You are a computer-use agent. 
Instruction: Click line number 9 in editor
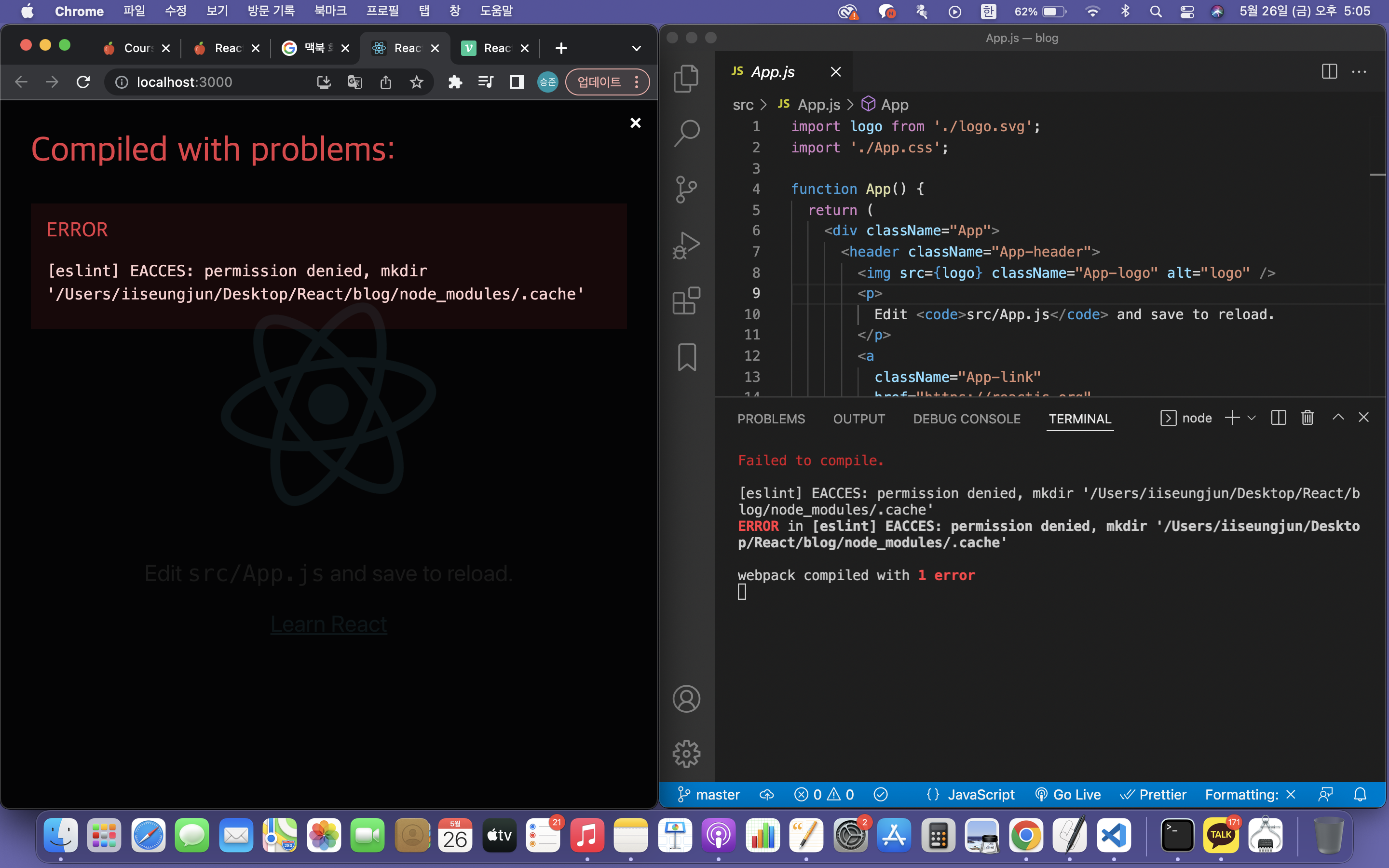click(756, 293)
